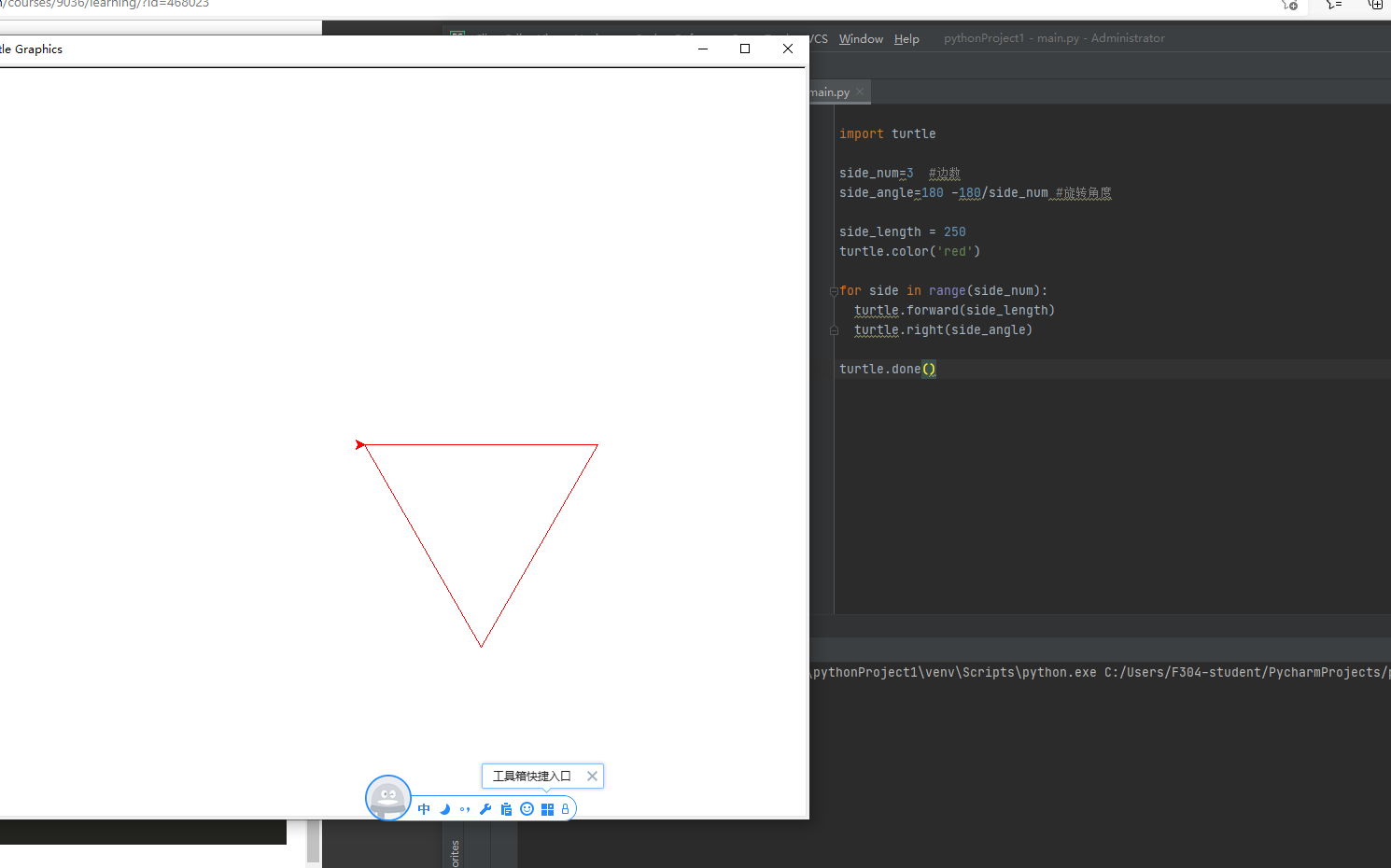
Task: Close the main.py editor tab
Action: (860, 91)
